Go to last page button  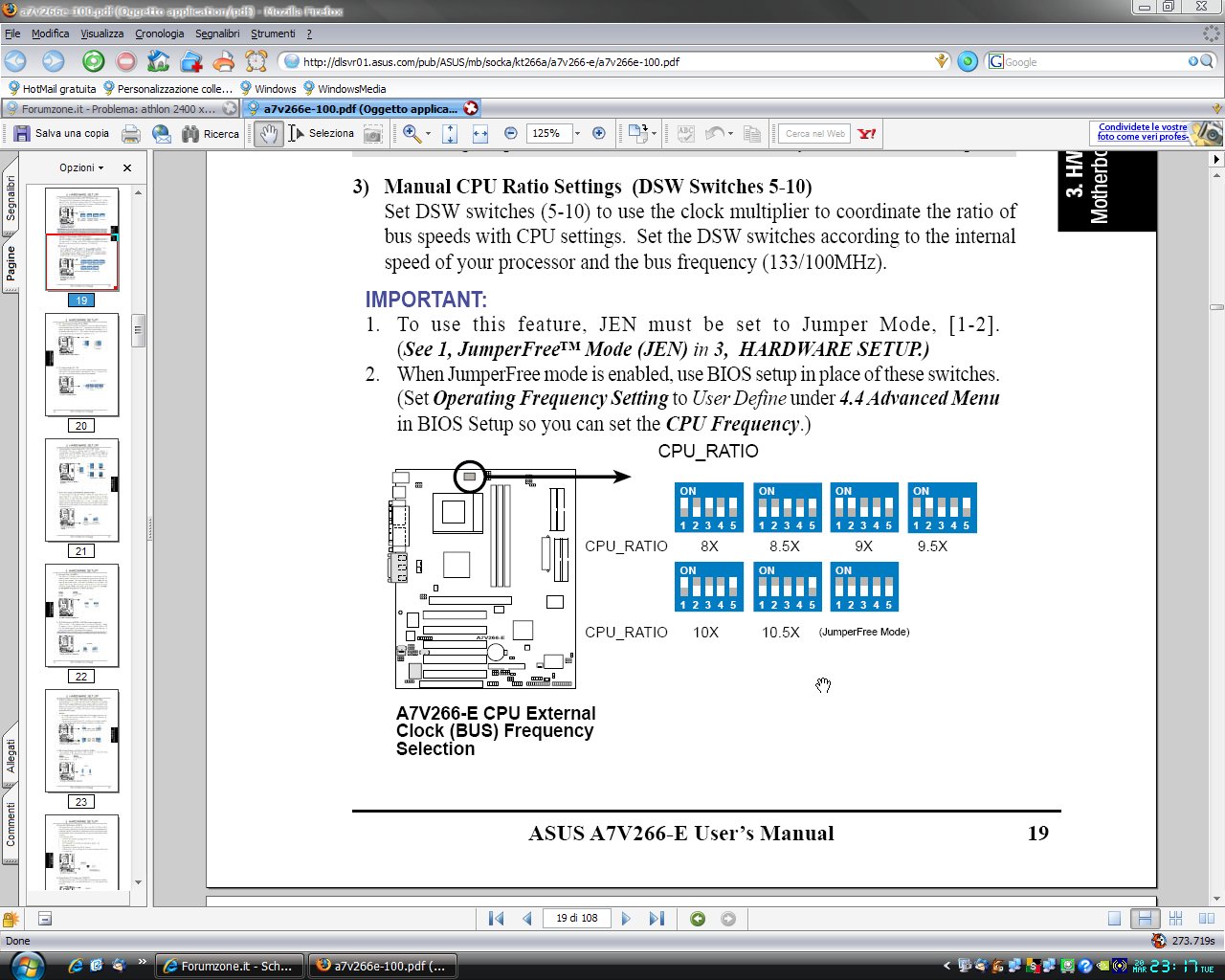click(x=657, y=919)
